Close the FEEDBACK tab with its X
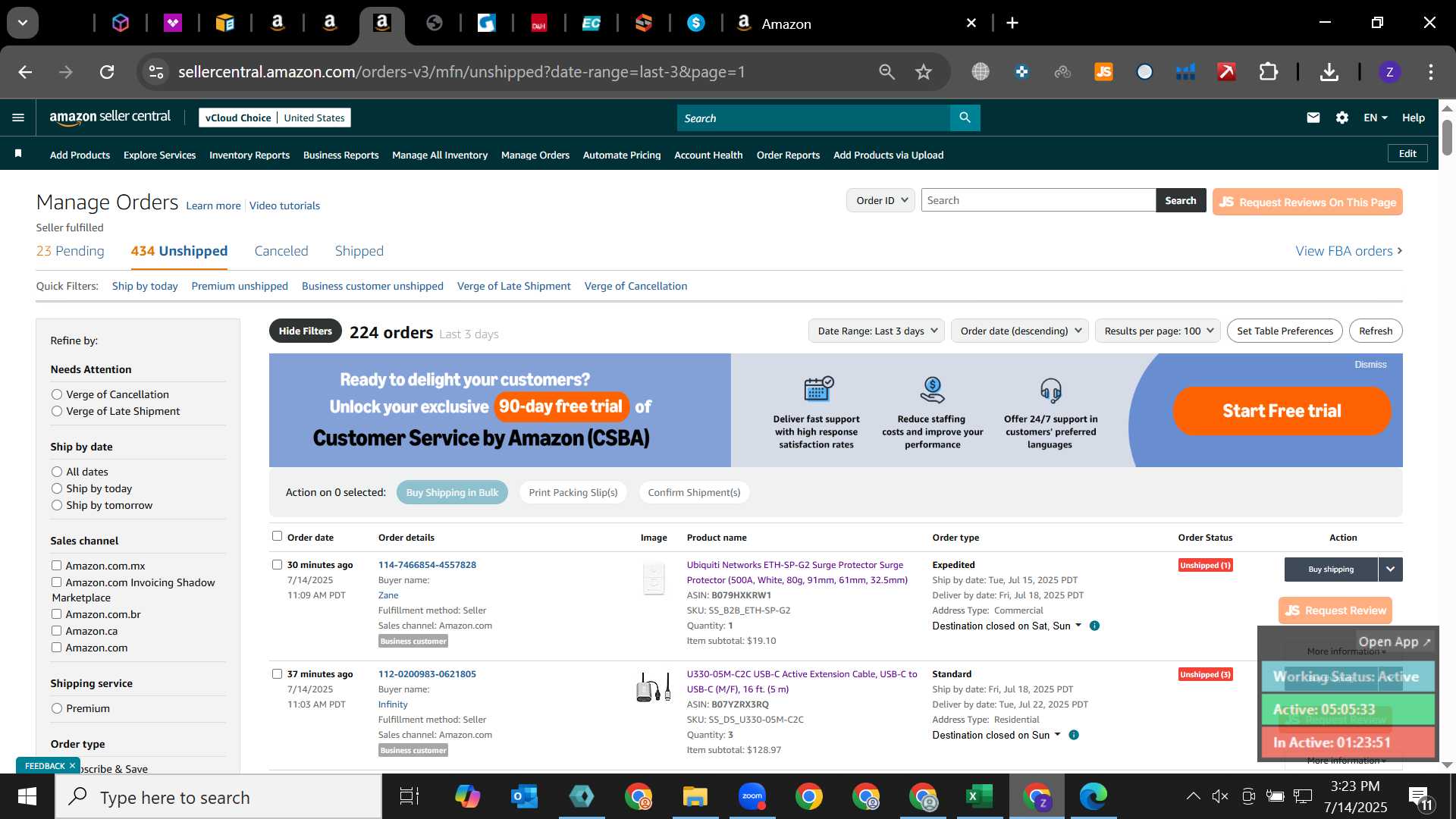Screen dimensions: 1456x819 72,766
